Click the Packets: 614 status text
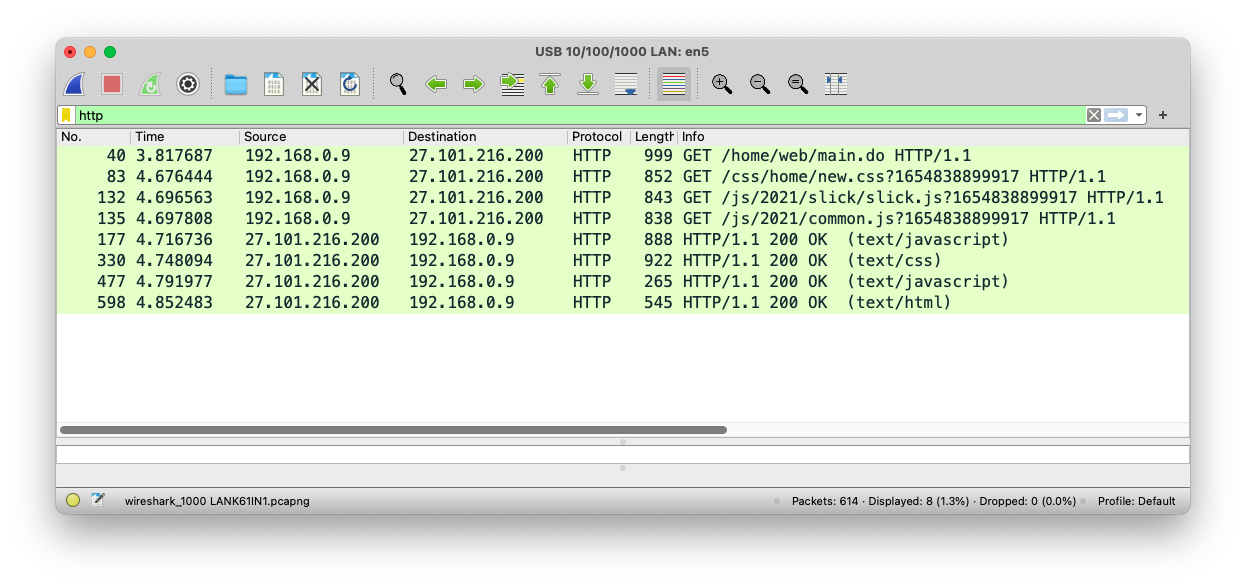The width and height of the screenshot is (1246, 588). tap(824, 501)
